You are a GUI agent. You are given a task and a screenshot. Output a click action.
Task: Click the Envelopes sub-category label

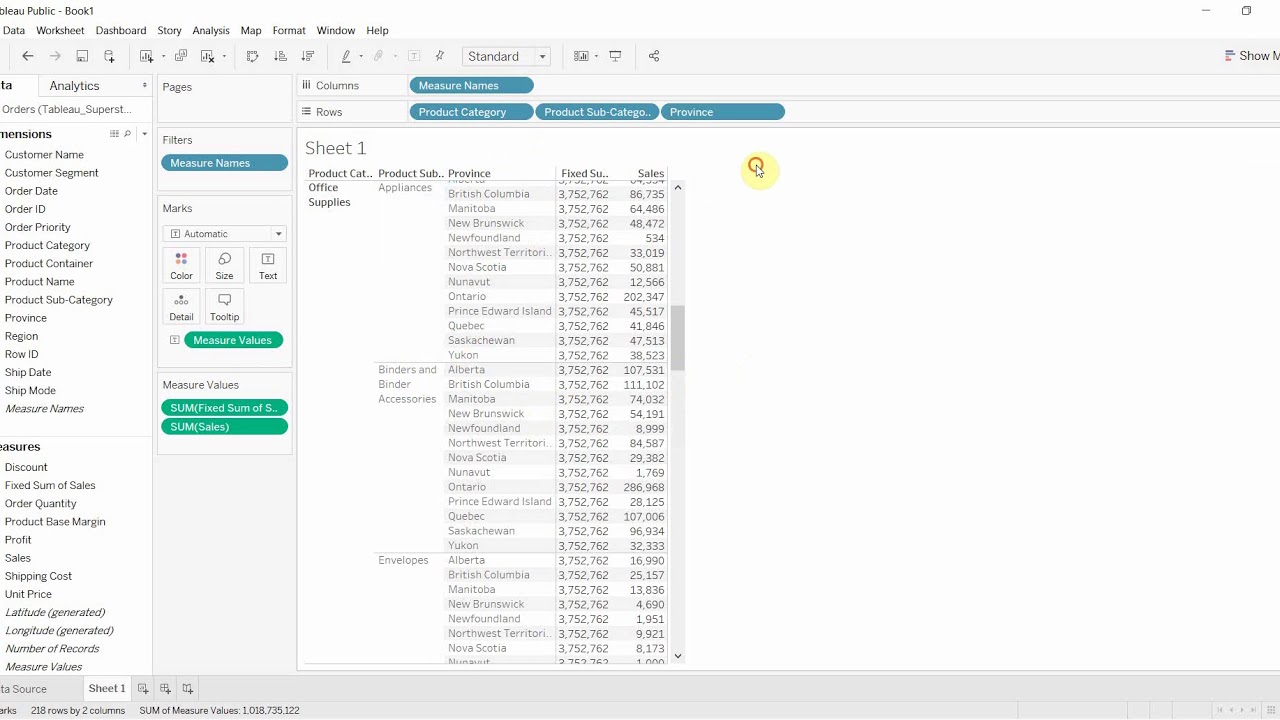click(403, 560)
